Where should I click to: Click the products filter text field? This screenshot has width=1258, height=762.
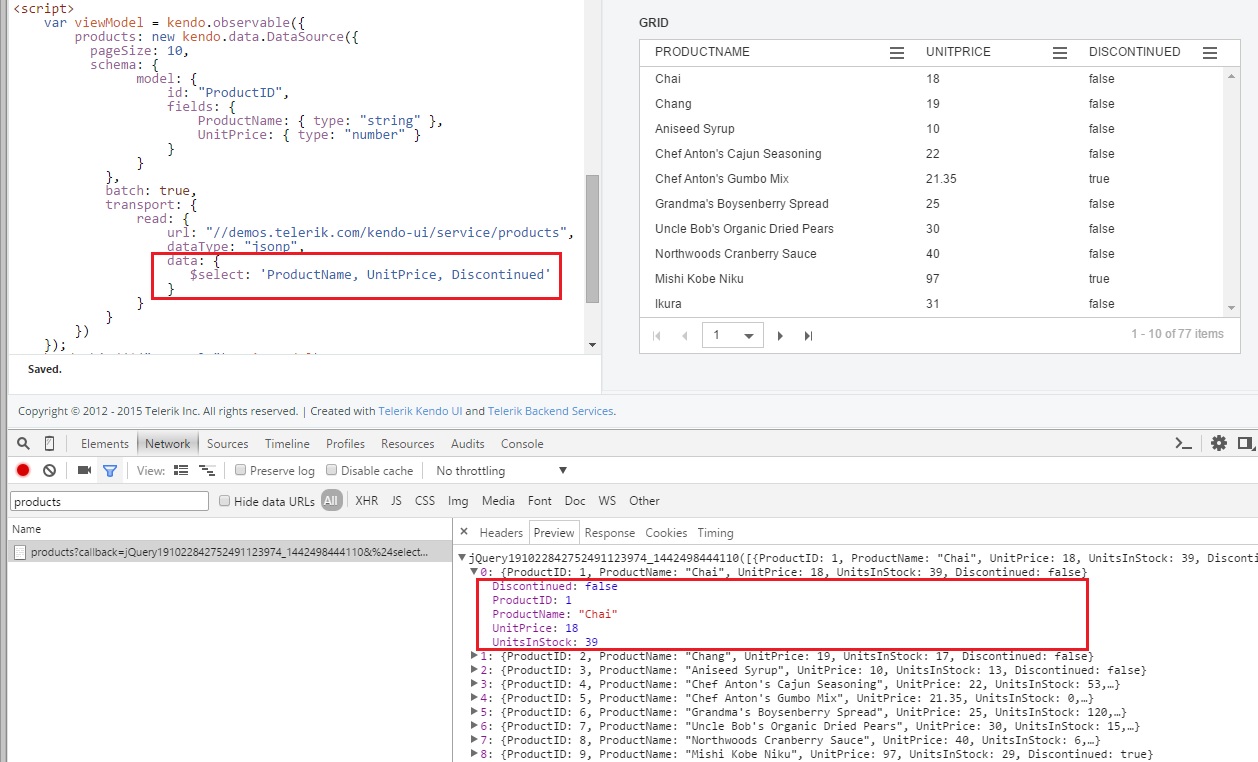(110, 501)
